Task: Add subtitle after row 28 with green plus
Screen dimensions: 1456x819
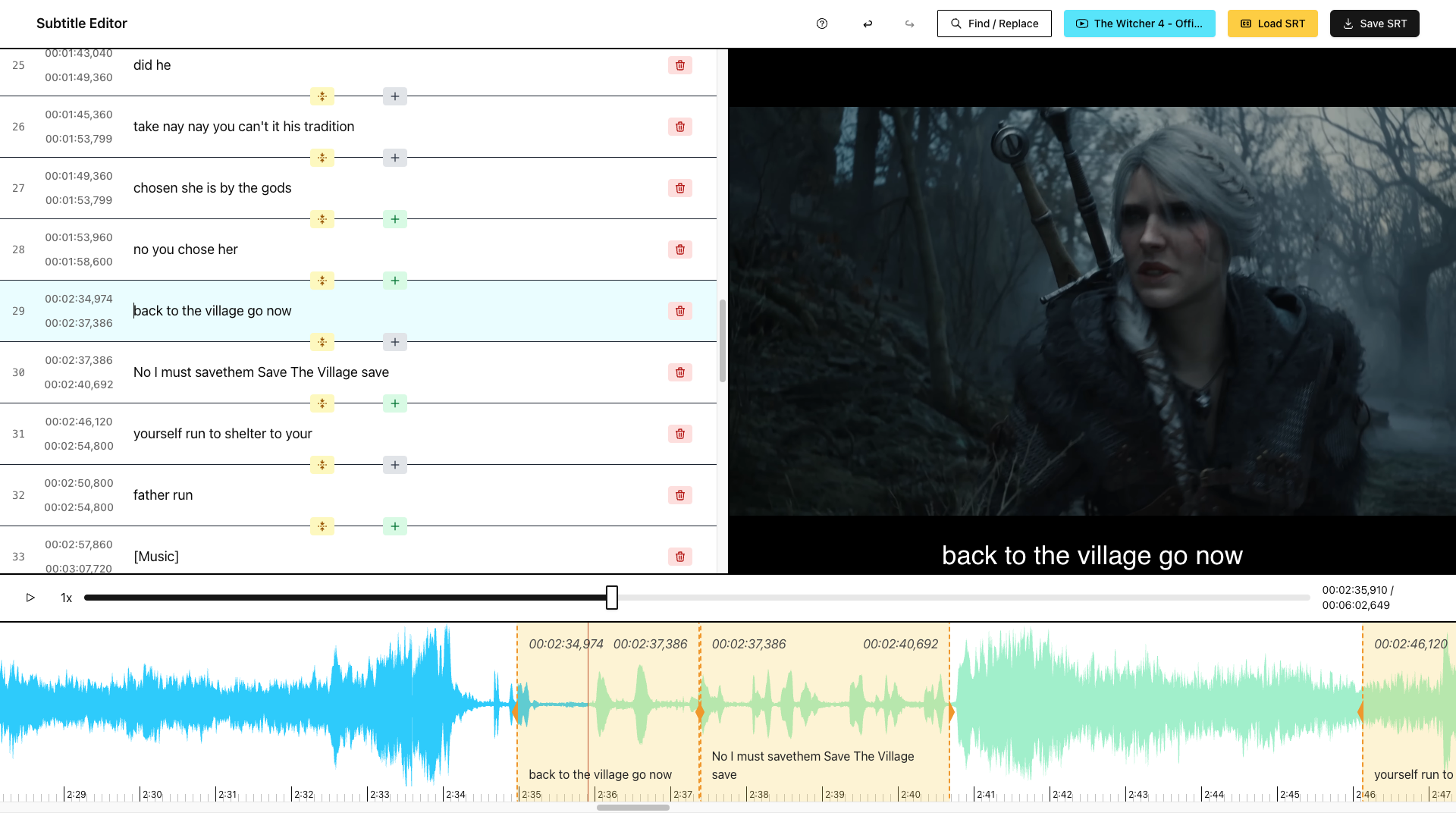Action: 395,281
